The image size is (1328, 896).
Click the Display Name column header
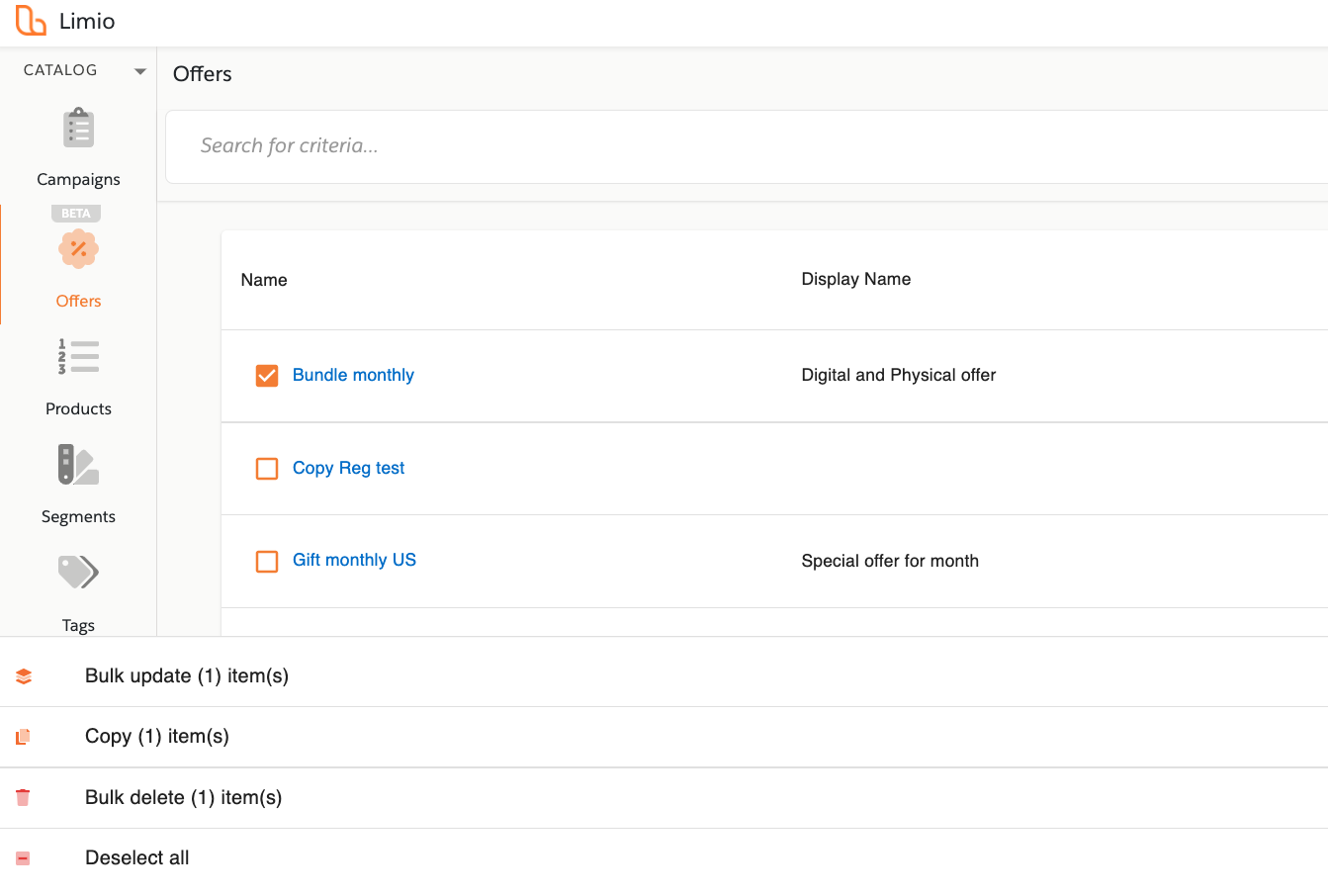856,279
